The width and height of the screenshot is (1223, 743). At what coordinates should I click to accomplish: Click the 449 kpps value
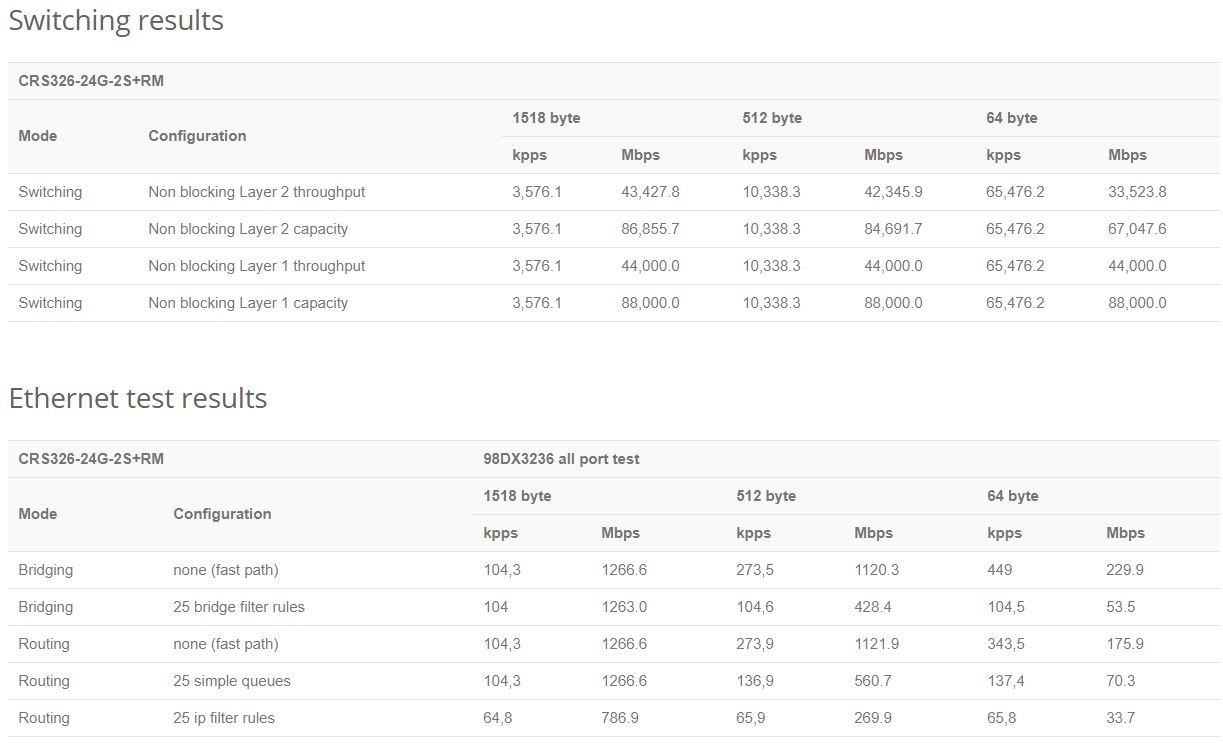pos(1000,570)
